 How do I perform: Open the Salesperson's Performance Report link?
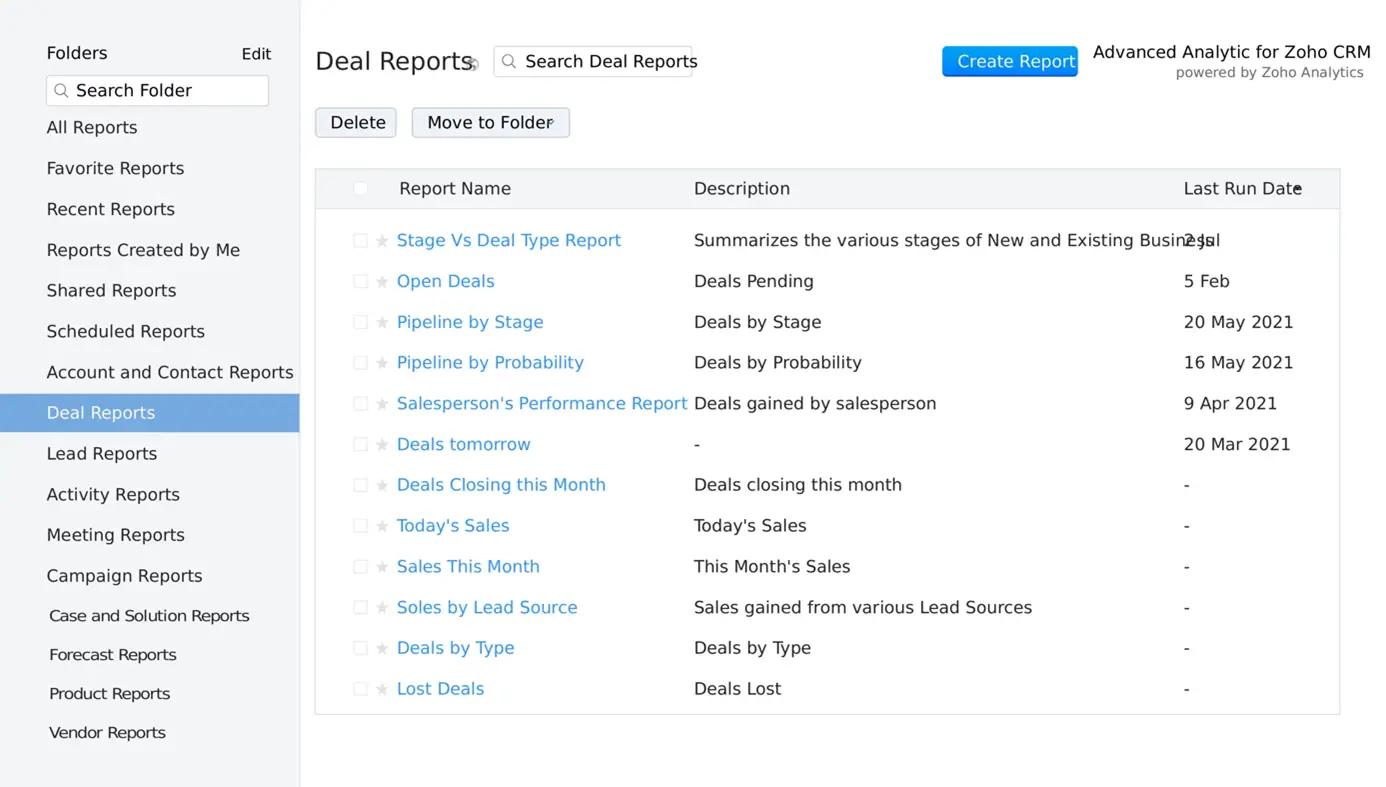(x=541, y=404)
